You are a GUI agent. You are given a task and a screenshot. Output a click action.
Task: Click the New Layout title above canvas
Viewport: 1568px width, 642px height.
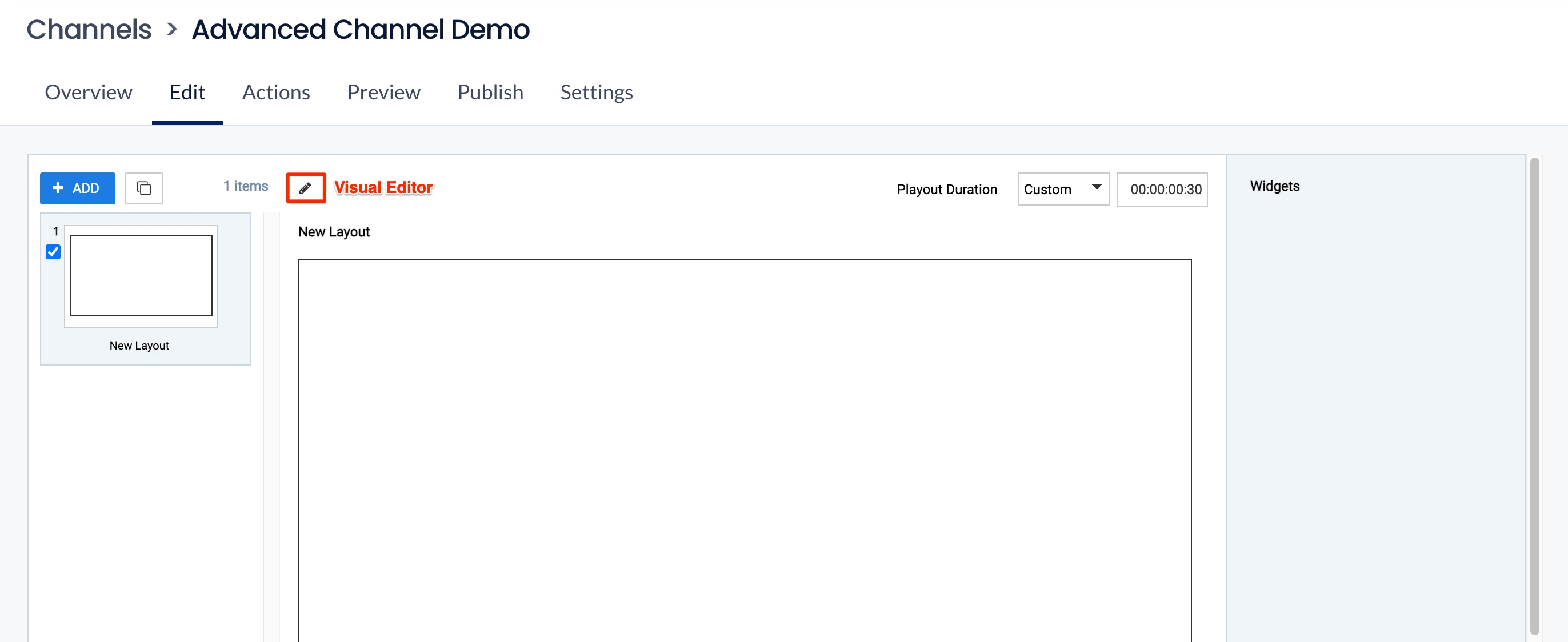[x=334, y=232]
